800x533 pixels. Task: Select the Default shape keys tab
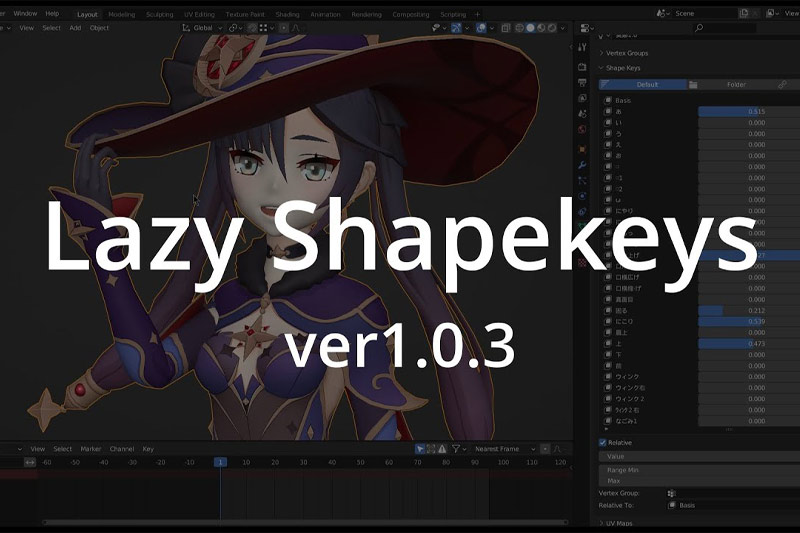(x=643, y=85)
